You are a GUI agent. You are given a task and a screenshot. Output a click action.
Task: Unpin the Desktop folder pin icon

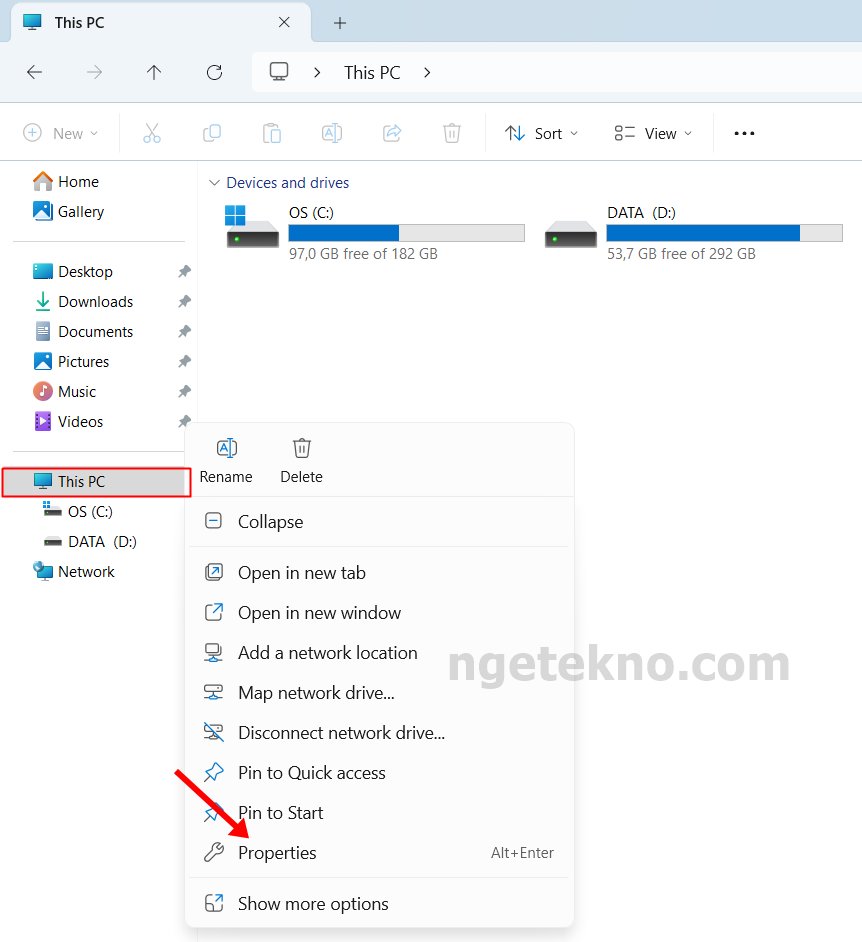184,272
